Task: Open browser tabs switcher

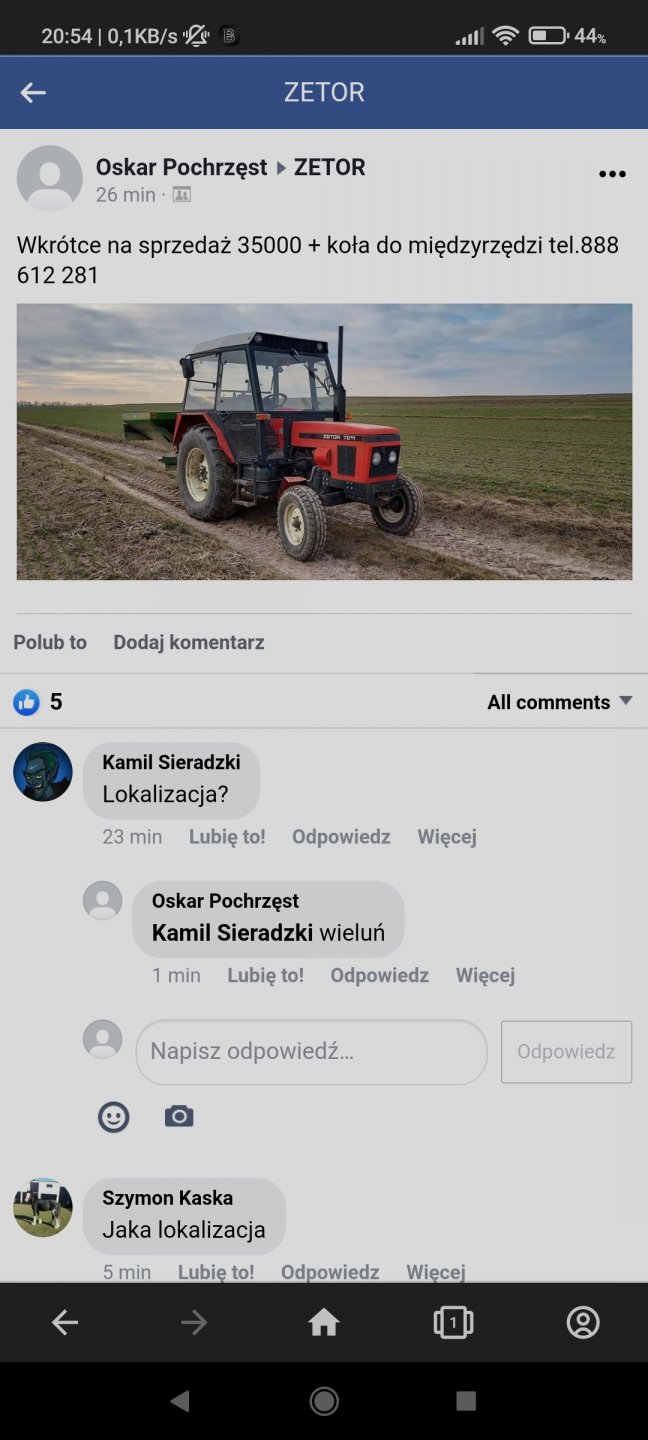Action: click(453, 1323)
